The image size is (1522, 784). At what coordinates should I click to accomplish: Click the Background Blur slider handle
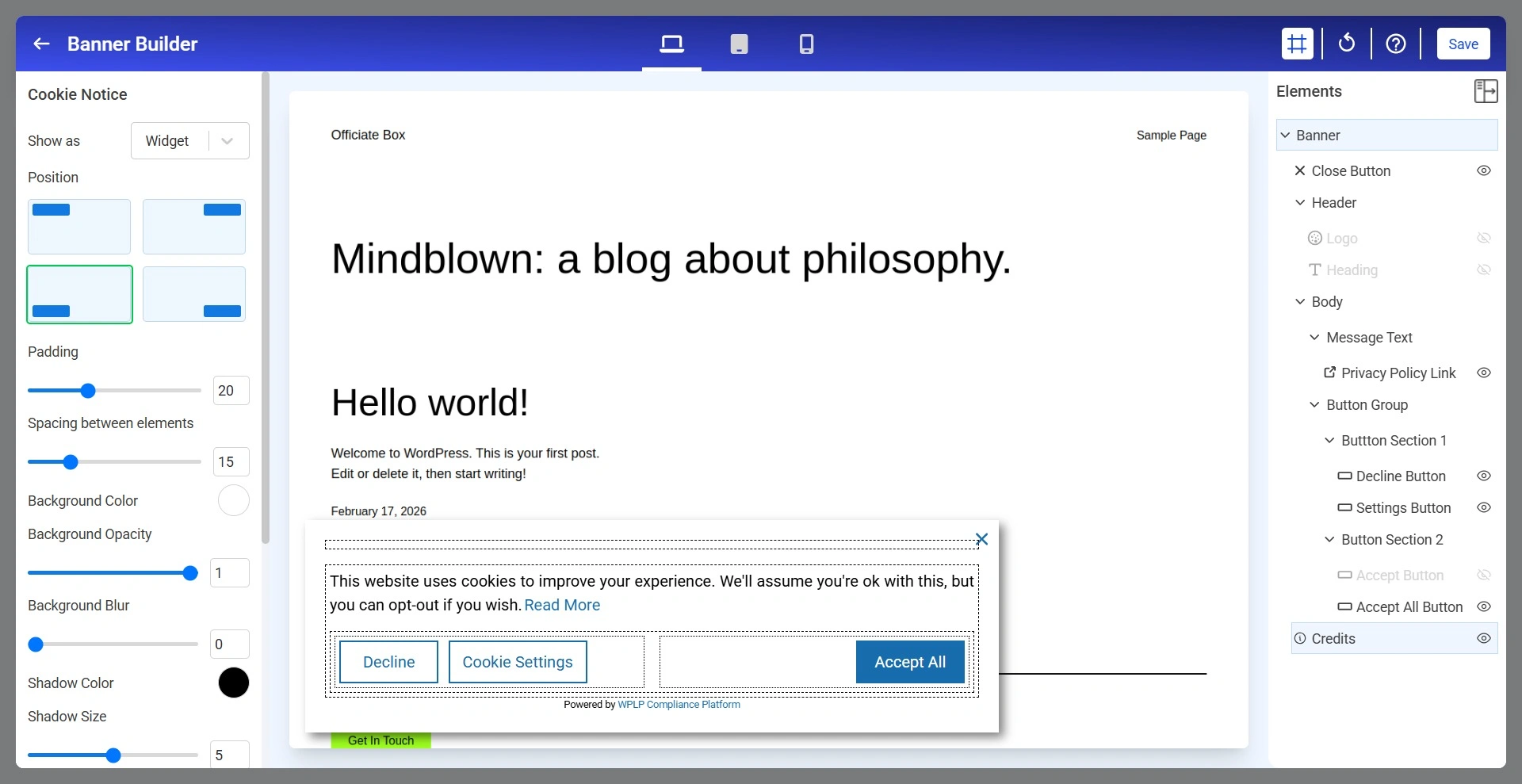(36, 644)
